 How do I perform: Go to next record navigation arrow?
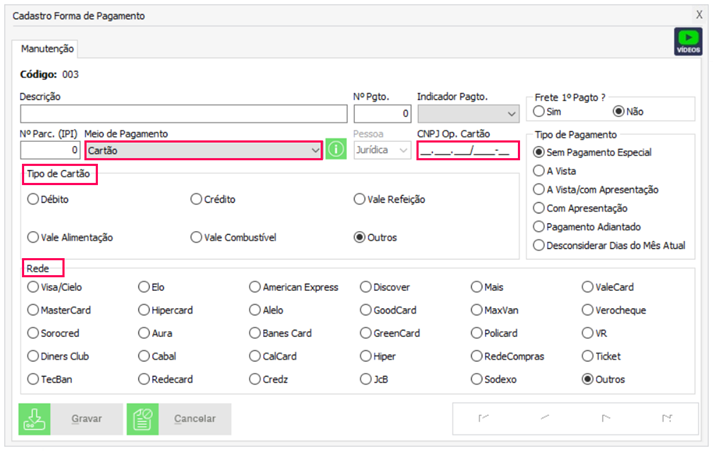point(605,418)
